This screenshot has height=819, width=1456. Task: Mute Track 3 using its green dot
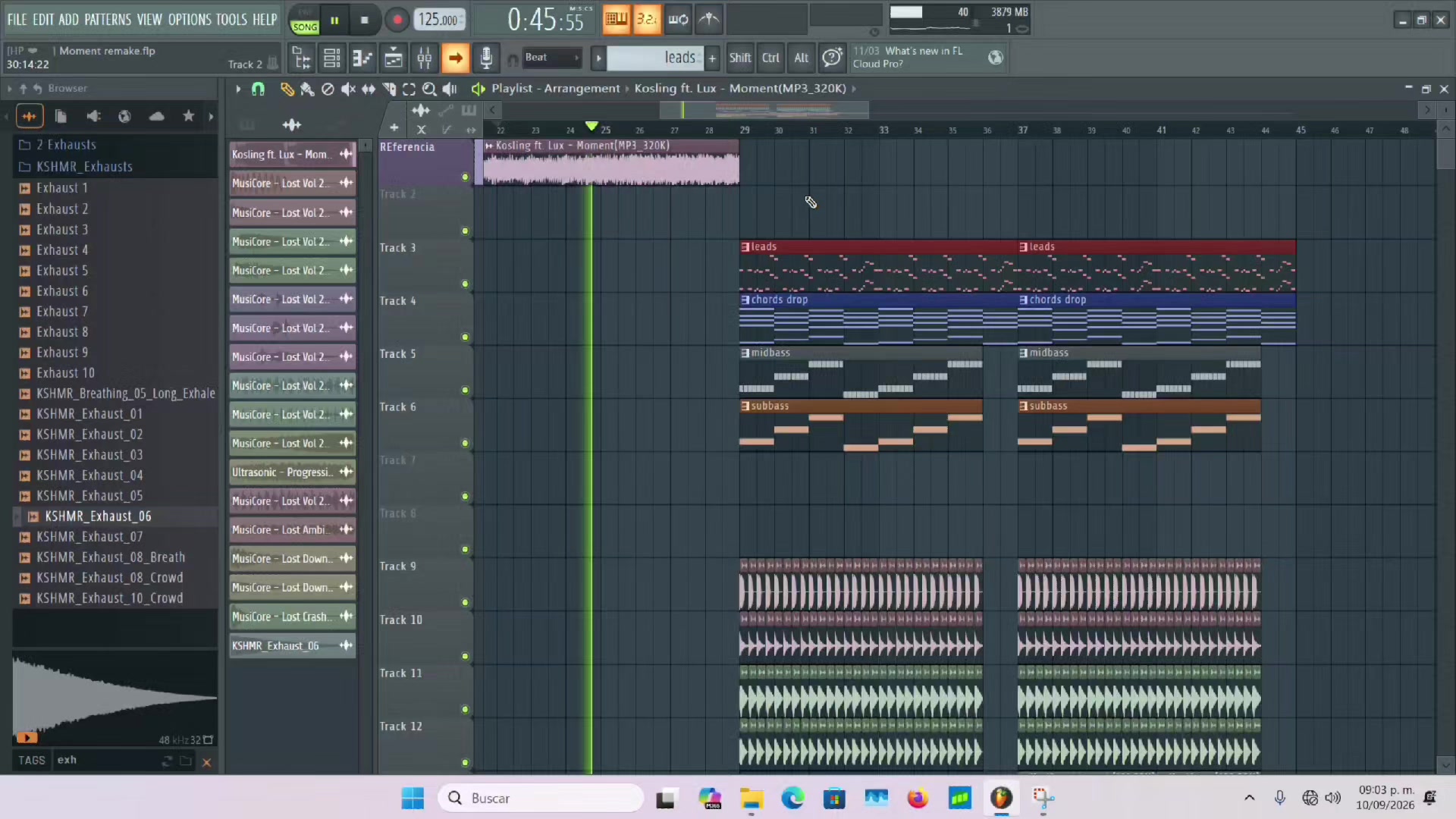pos(465,284)
